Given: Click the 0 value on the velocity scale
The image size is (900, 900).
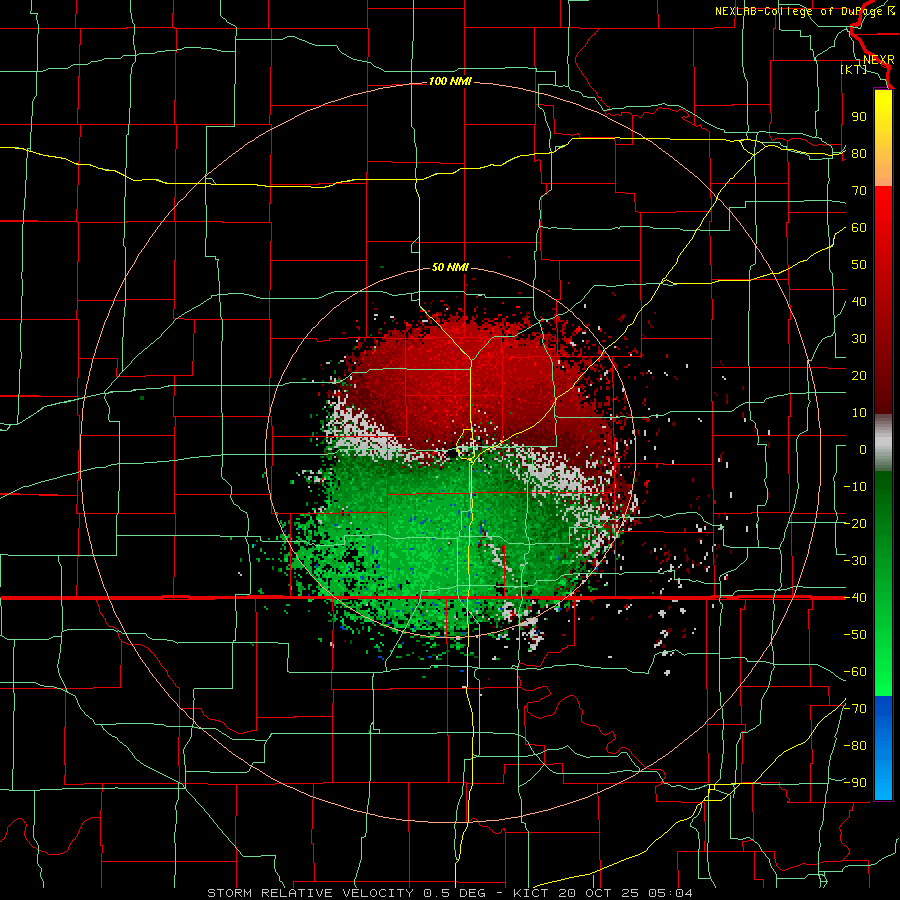Looking at the screenshot, I should coord(863,449).
